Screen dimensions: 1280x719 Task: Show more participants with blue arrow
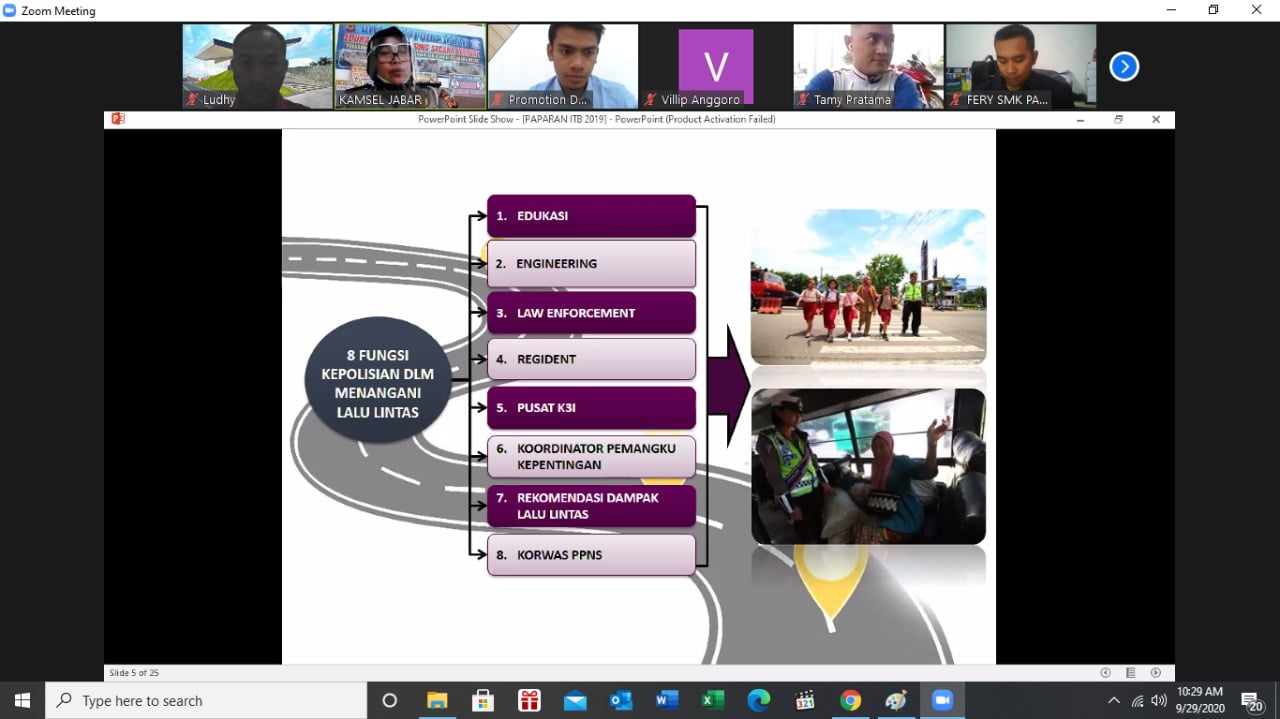[1124, 66]
